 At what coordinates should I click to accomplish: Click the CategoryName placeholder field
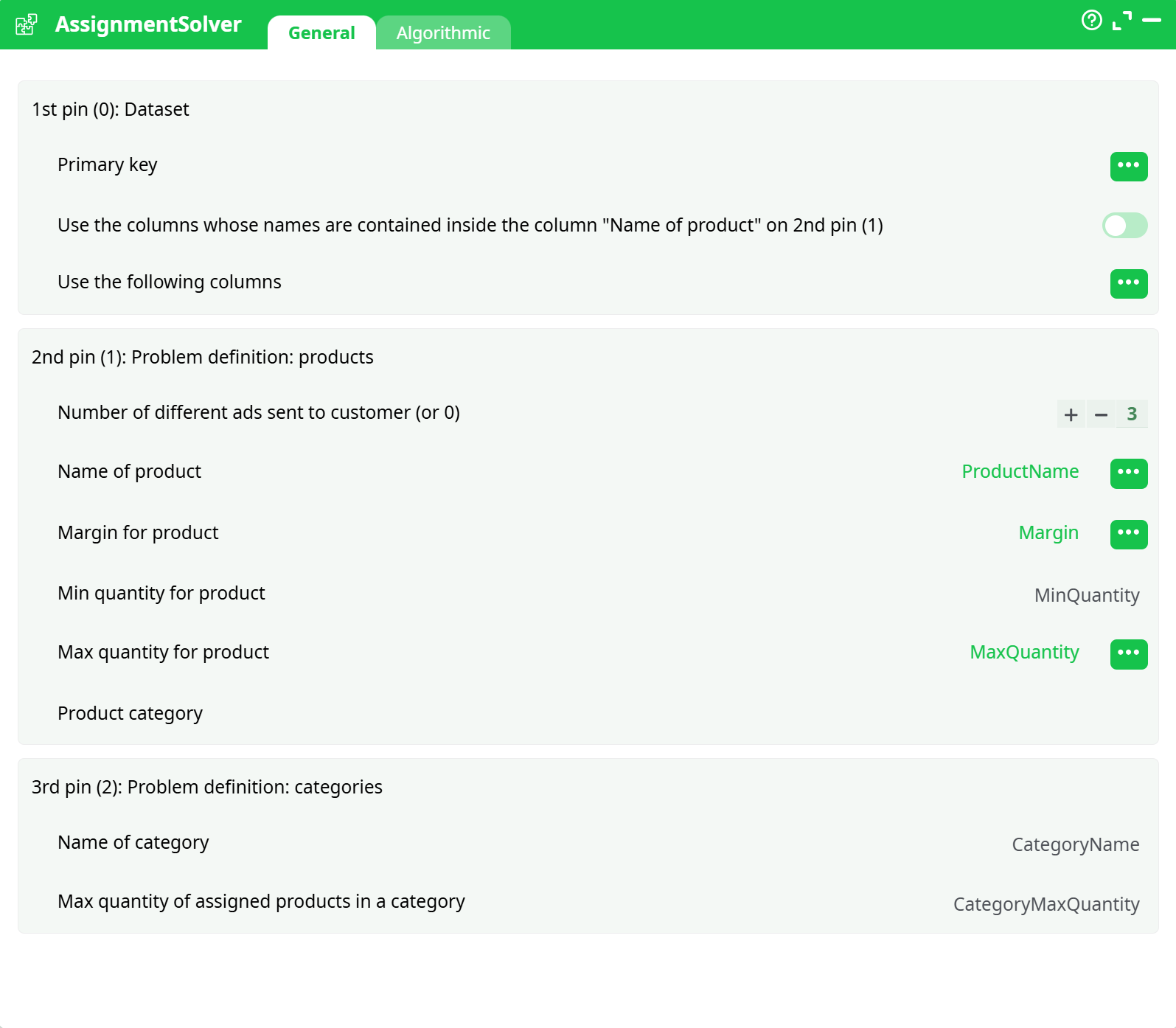(x=1075, y=844)
